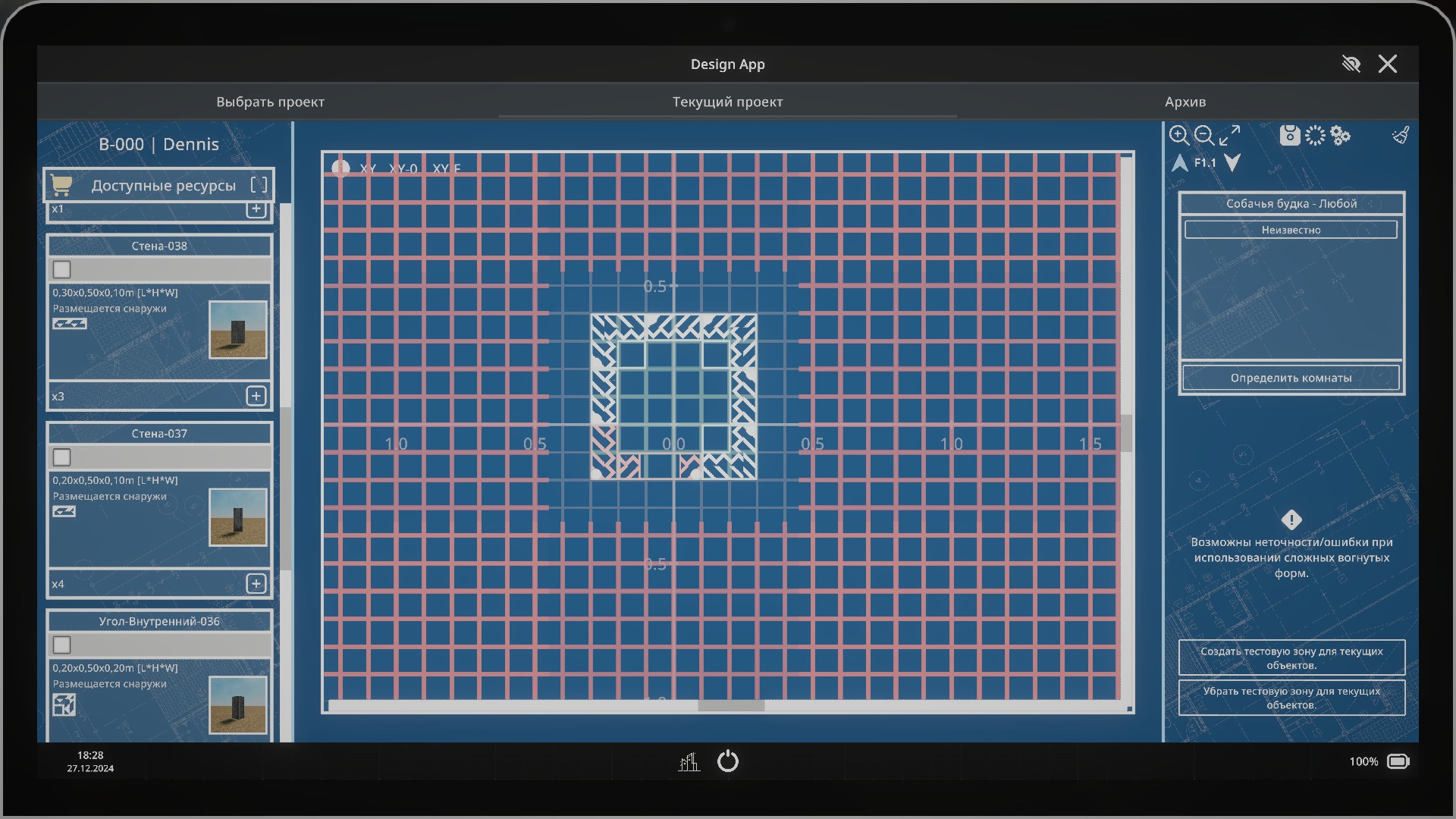Viewport: 1456px width, 819px height.
Task: Open the buildings chart icon in bottom bar
Action: coord(689,761)
